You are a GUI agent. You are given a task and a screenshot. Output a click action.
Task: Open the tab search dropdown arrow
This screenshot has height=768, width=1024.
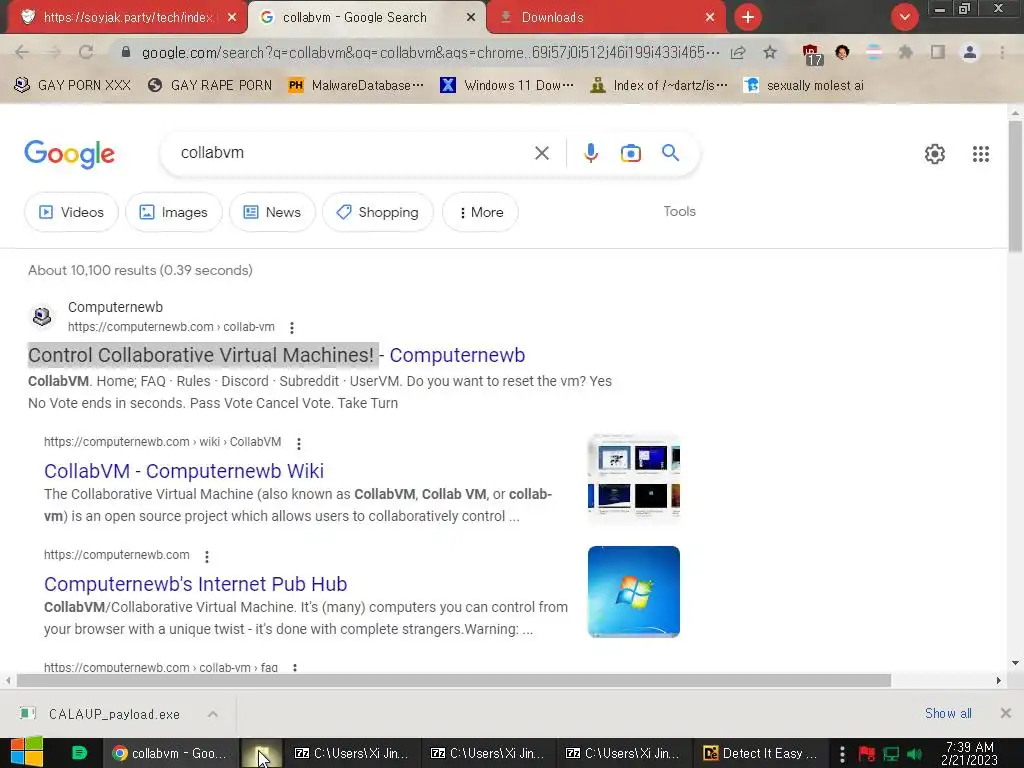pos(904,17)
